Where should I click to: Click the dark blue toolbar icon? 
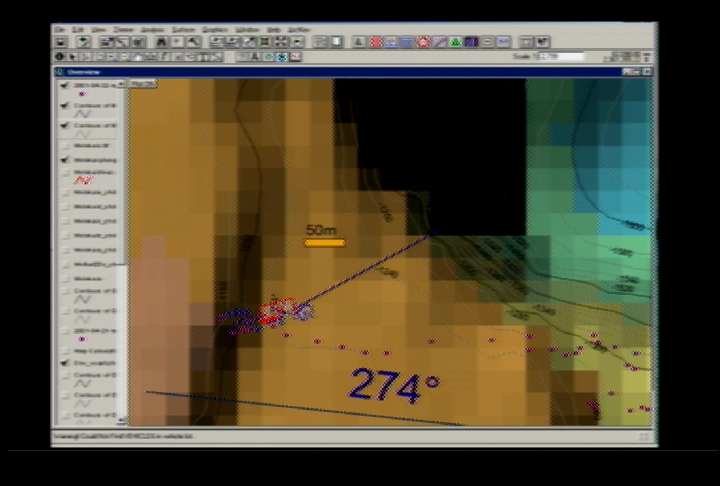point(471,42)
